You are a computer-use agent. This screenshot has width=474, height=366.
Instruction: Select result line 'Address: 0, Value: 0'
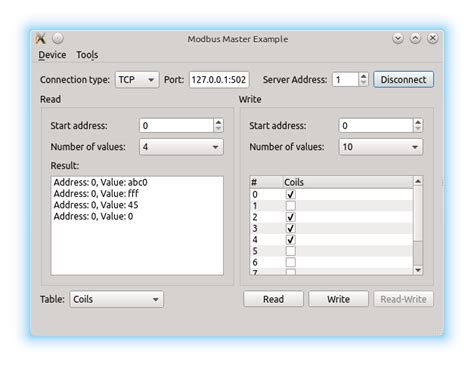(x=93, y=216)
